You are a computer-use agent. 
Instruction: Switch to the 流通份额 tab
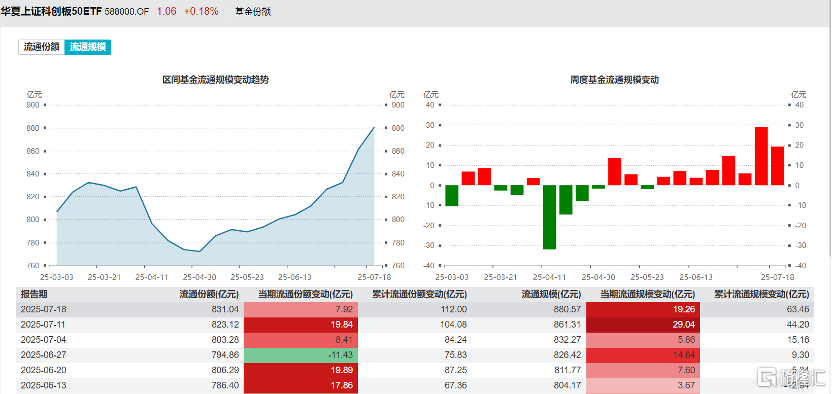pyautogui.click(x=41, y=47)
